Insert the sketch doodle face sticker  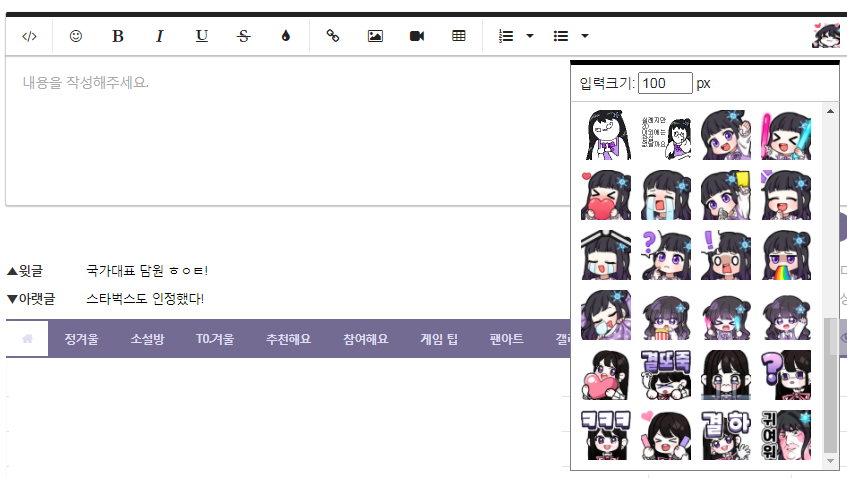pyautogui.click(x=606, y=136)
